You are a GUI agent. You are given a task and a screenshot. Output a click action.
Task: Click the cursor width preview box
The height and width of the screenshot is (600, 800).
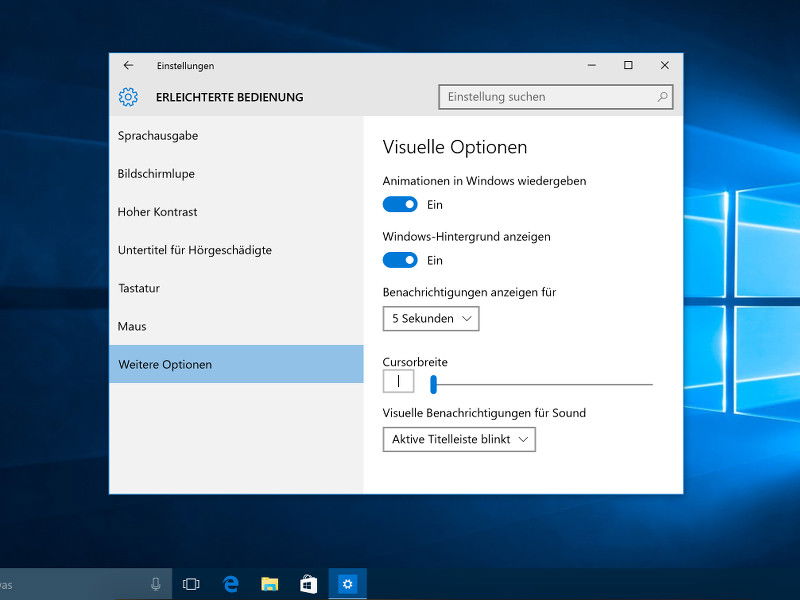pyautogui.click(x=398, y=381)
